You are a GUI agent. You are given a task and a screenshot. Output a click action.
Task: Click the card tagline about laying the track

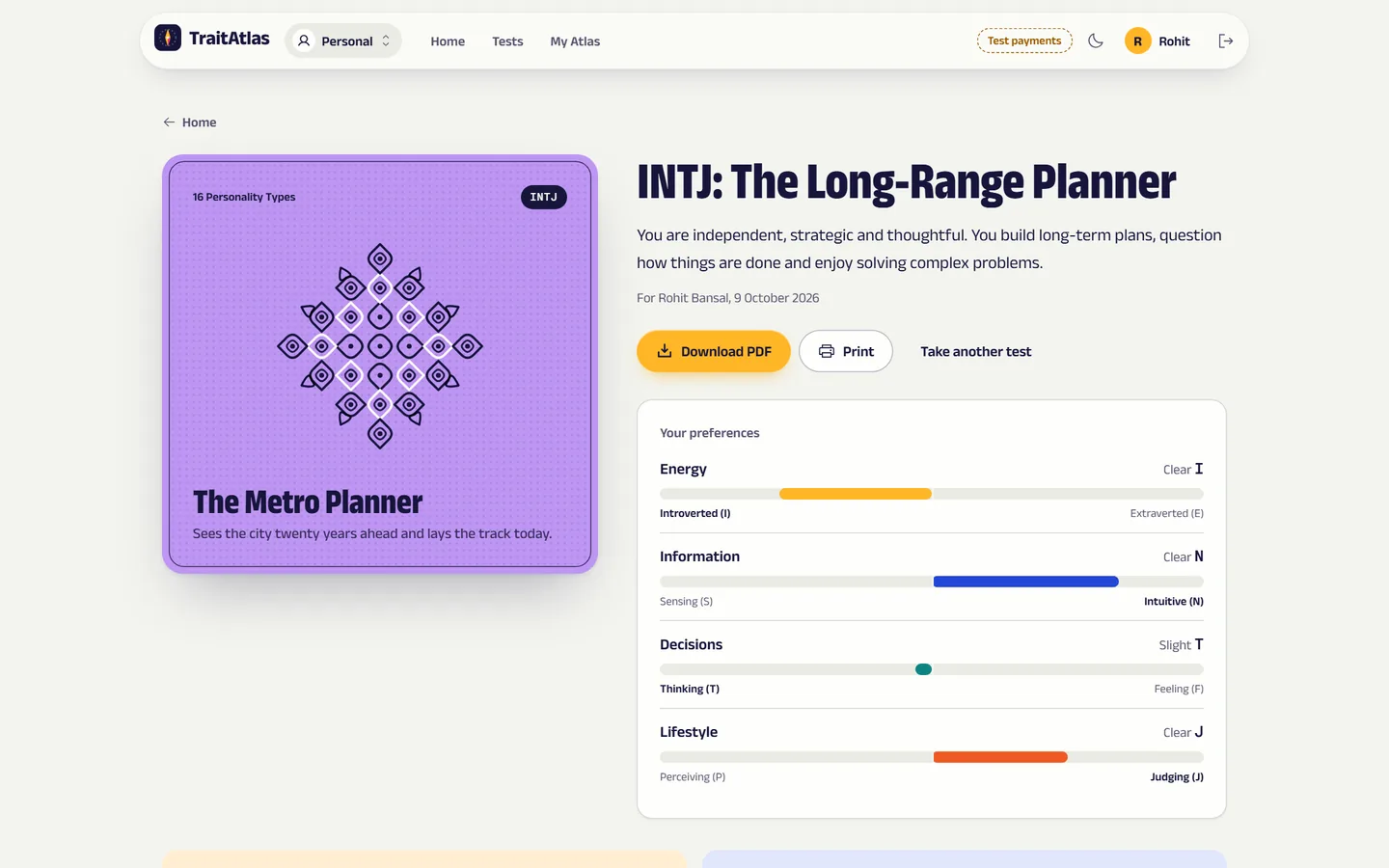point(372,533)
